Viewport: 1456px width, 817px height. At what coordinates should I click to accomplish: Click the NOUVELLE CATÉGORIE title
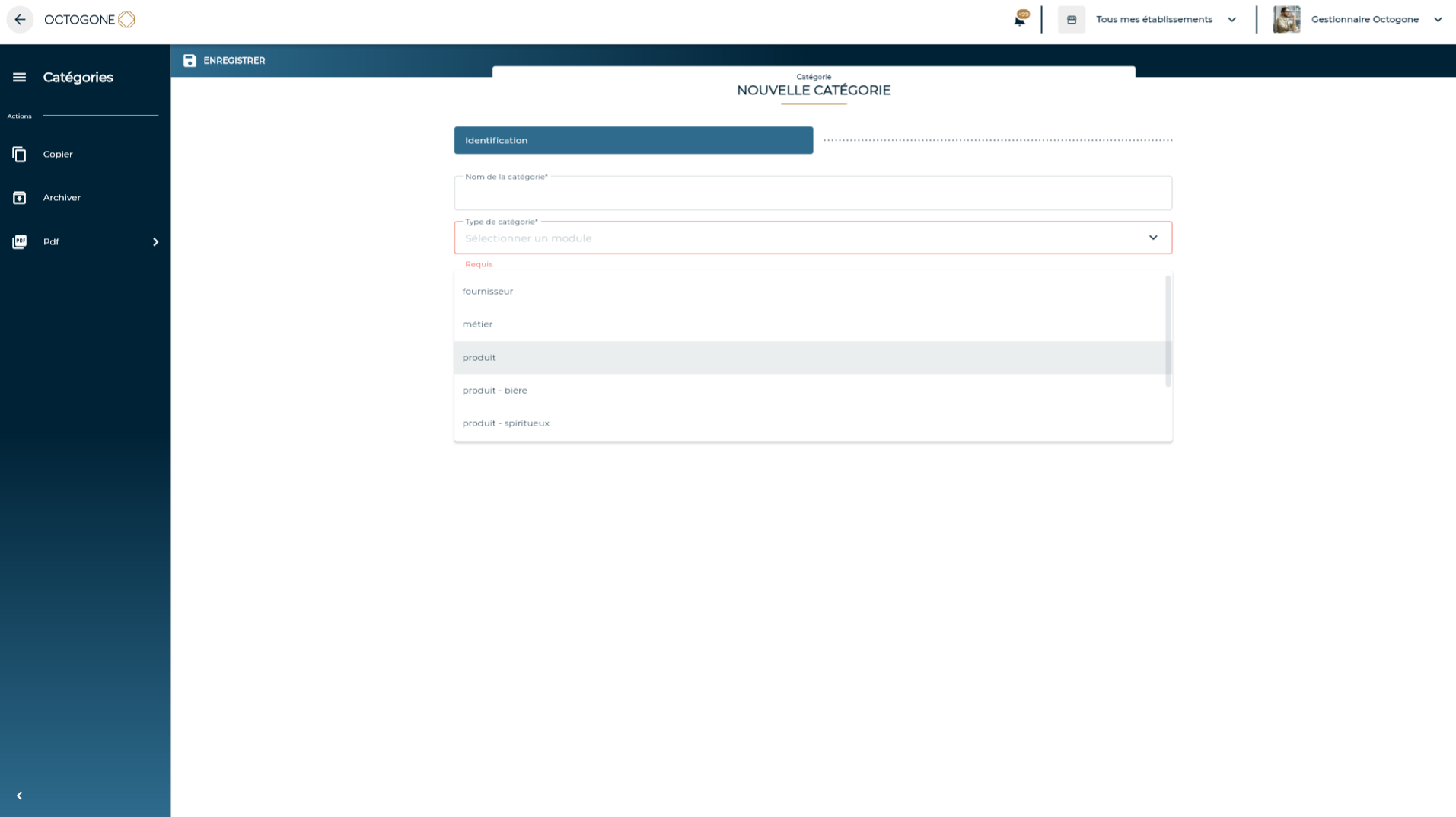pos(814,91)
